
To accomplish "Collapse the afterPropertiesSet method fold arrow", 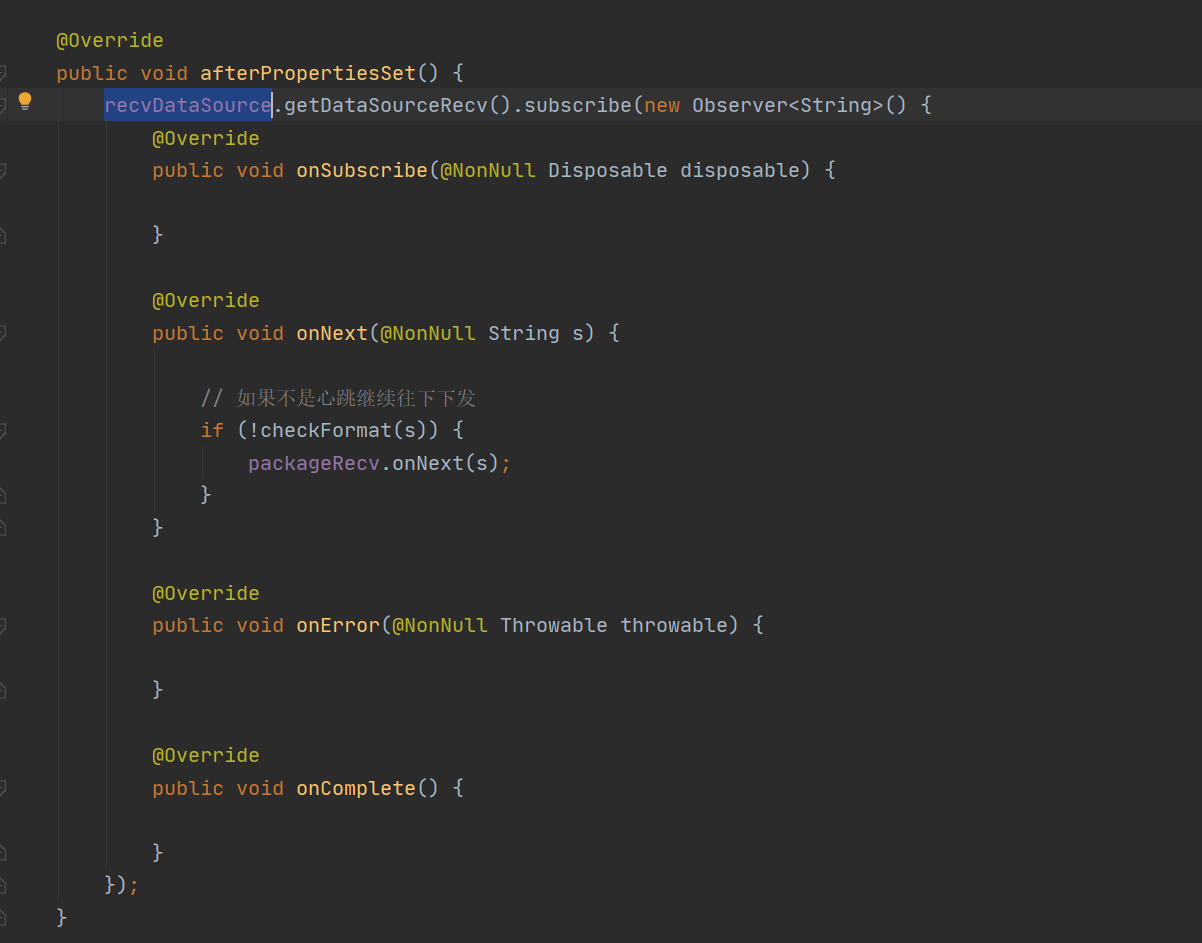I will pos(5,72).
